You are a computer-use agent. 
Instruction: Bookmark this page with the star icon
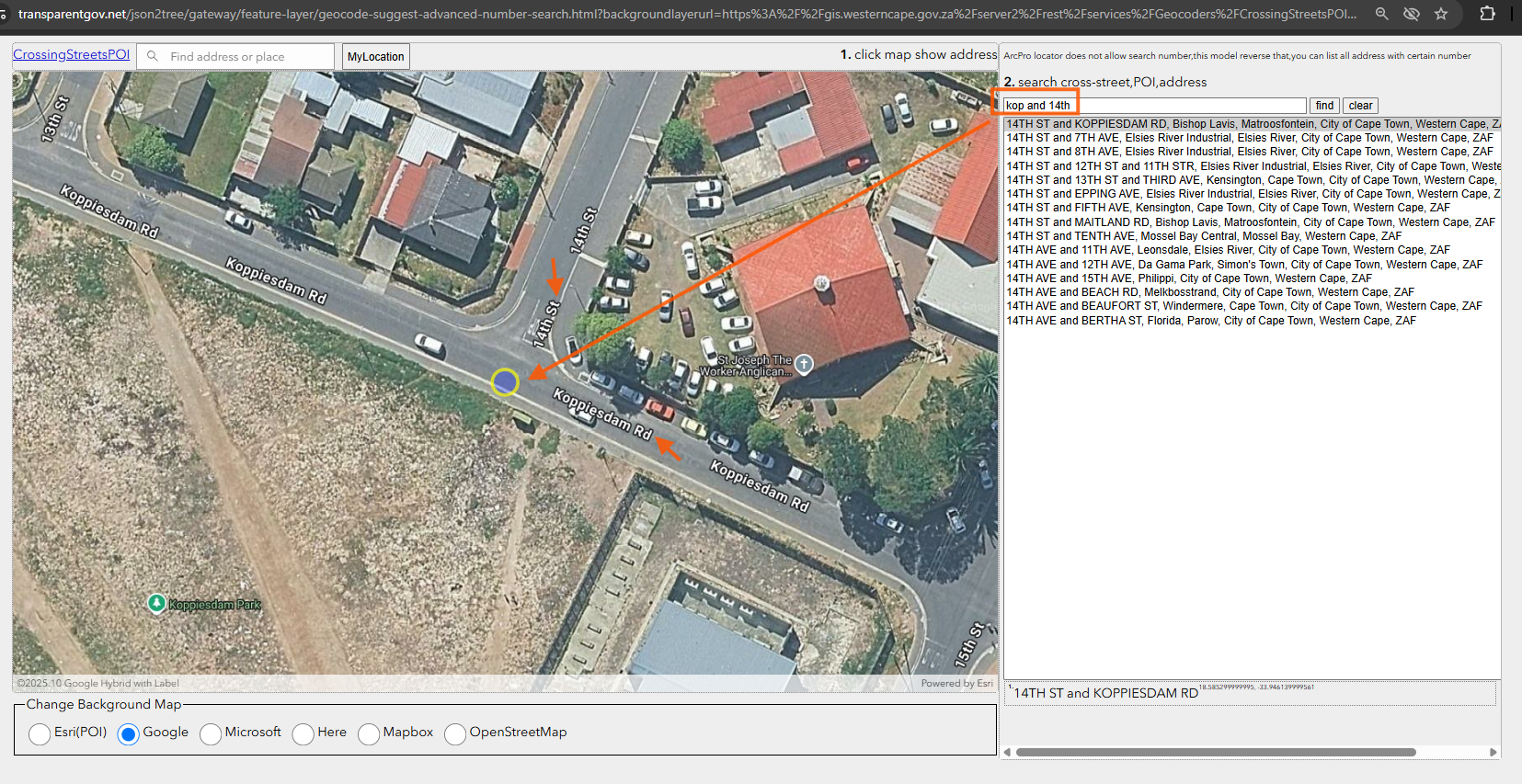coord(1441,14)
